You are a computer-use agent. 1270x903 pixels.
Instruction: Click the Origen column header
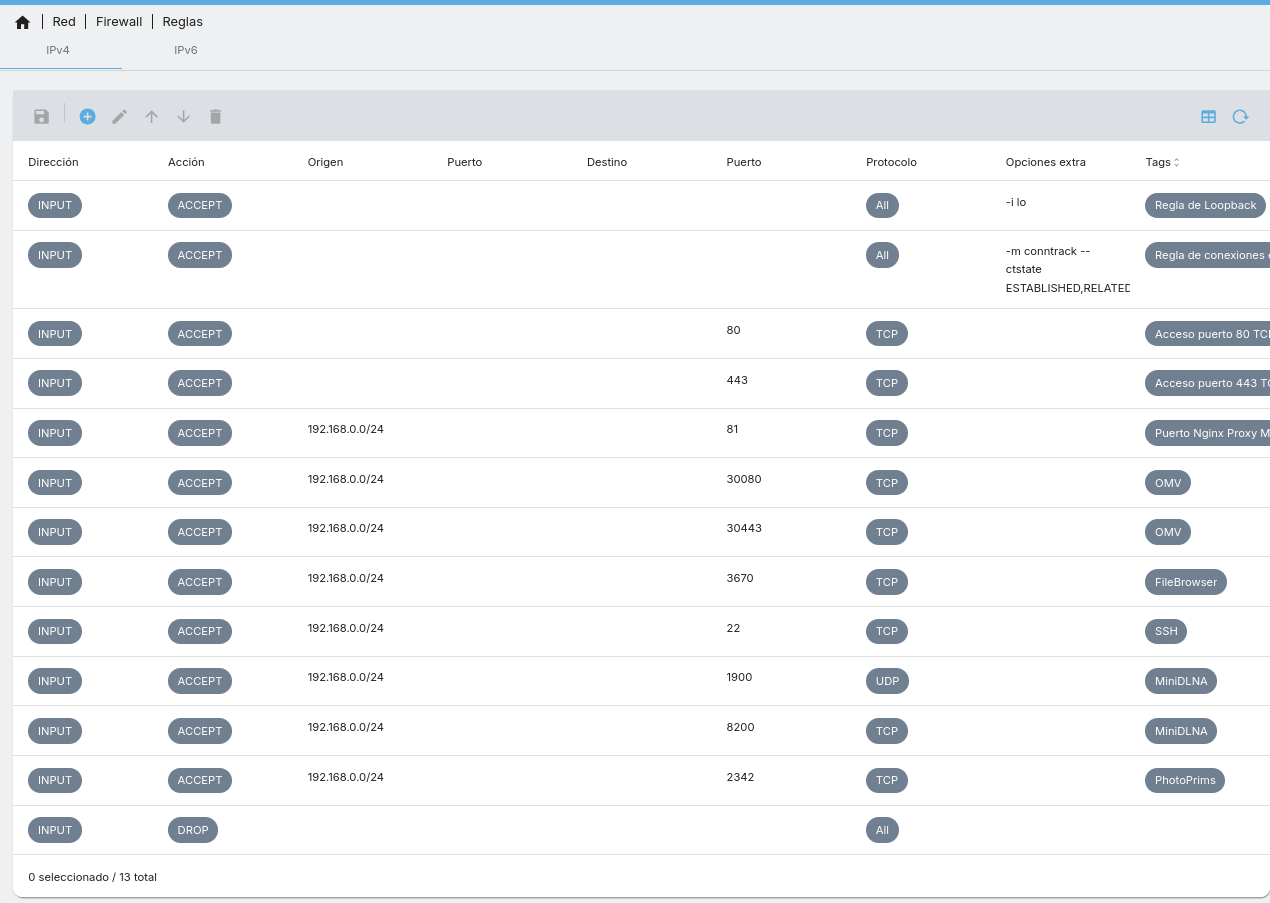[x=325, y=162]
